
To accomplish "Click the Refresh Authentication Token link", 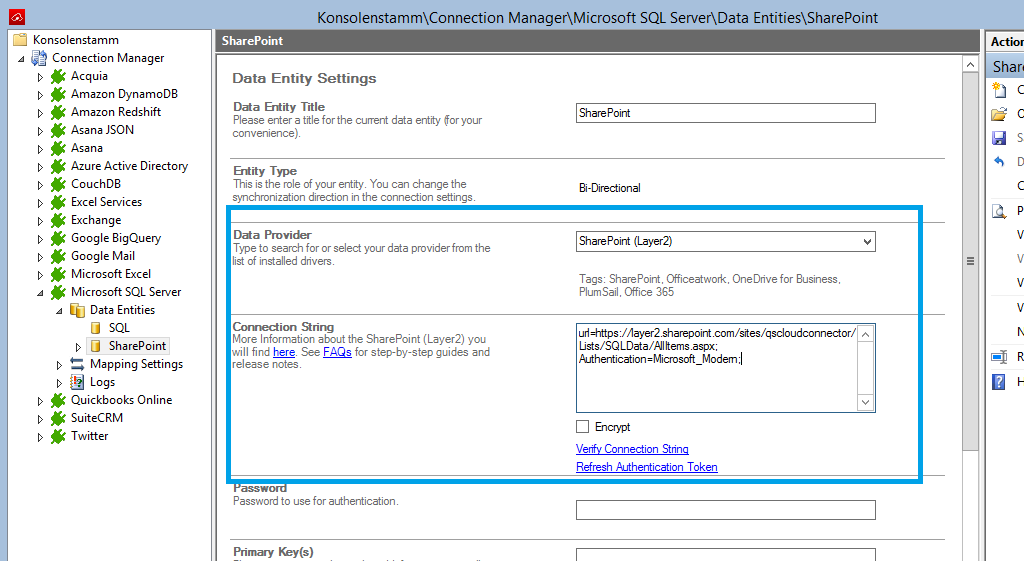I will click(647, 467).
